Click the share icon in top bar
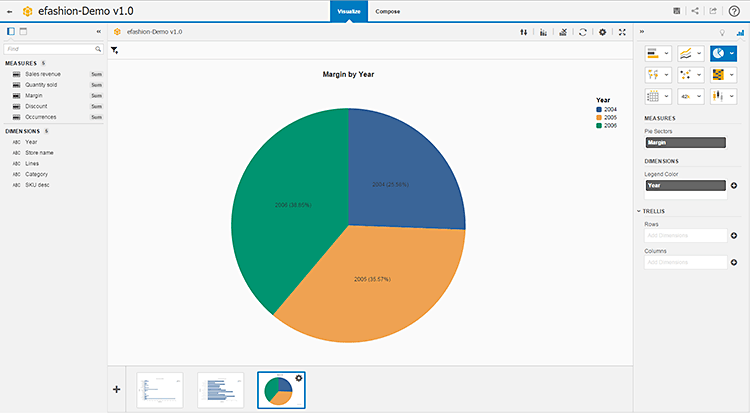750x413 pixels. [695, 11]
